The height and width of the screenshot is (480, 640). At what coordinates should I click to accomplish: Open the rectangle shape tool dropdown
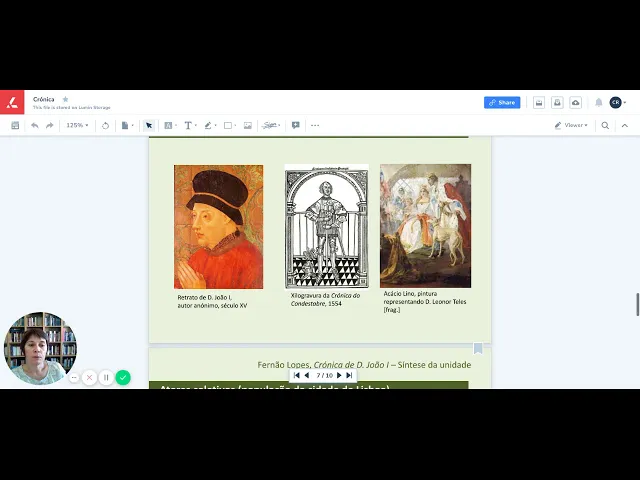[230, 125]
